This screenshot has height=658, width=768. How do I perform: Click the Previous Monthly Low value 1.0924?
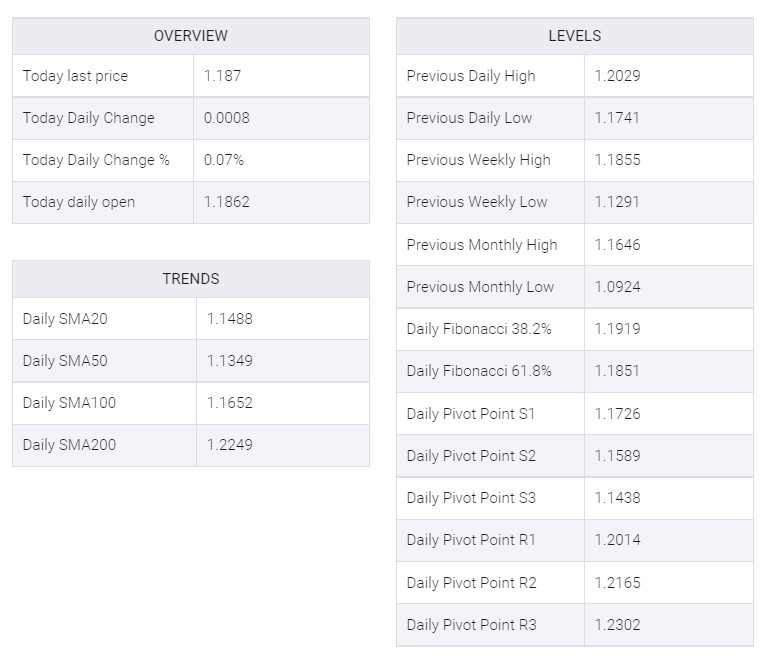tap(617, 287)
